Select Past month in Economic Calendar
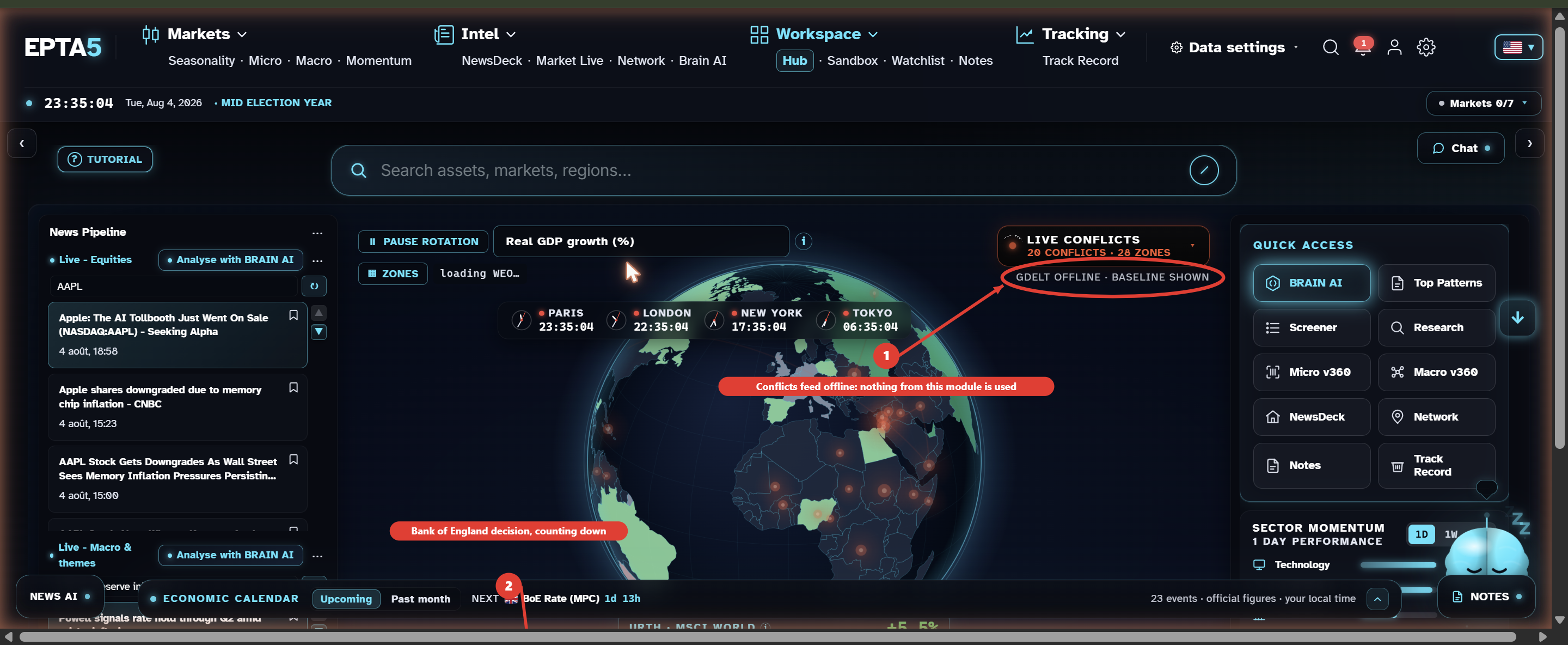Viewport: 1568px width, 645px height. (421, 599)
